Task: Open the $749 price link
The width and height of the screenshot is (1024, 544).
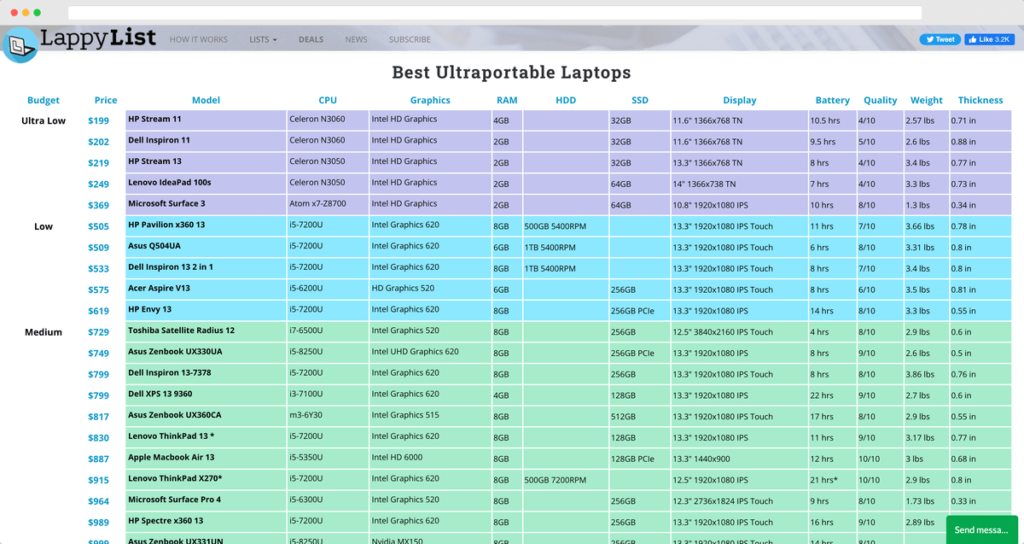Action: (x=99, y=353)
